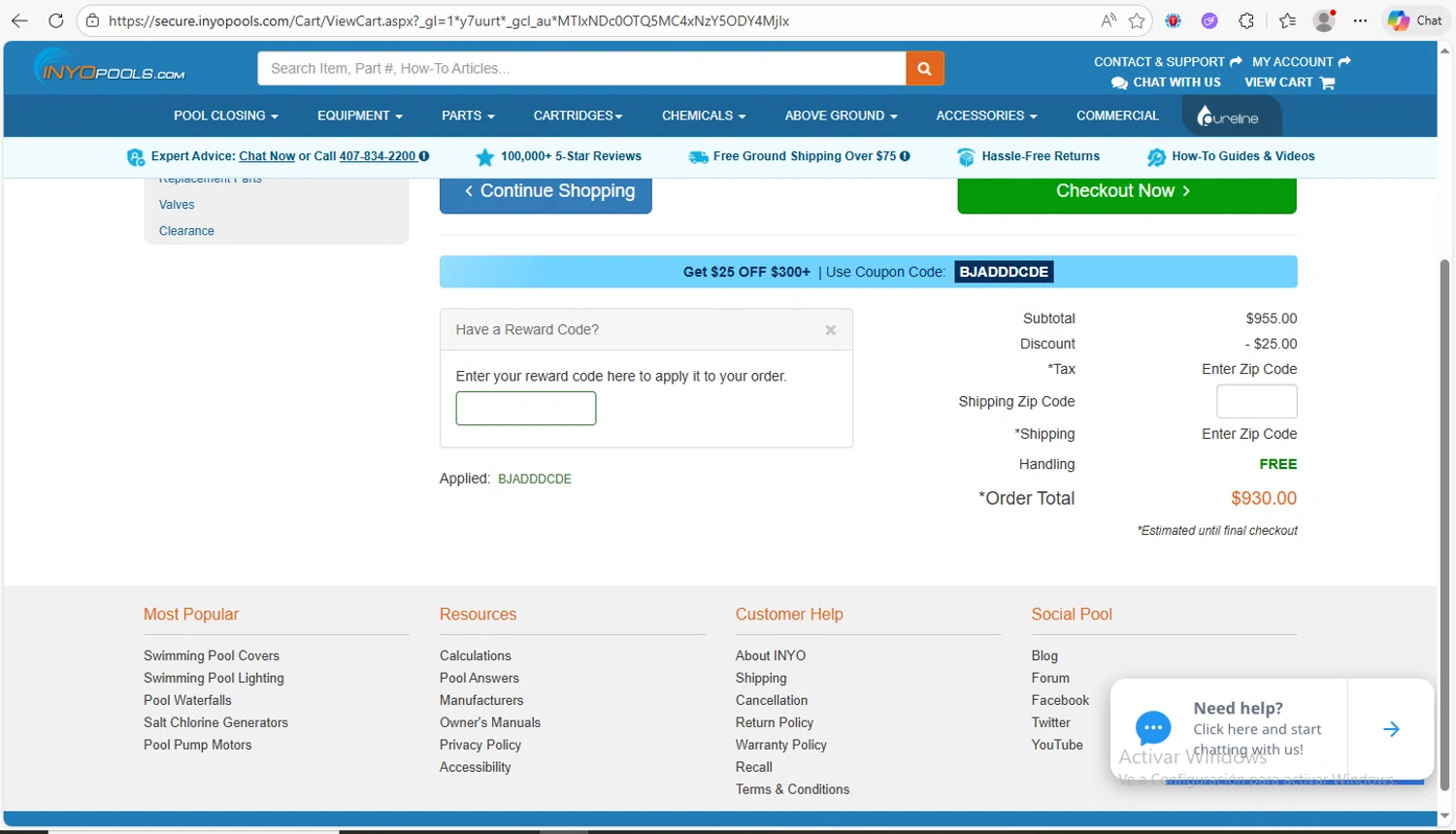The height and width of the screenshot is (834, 1456).
Task: Expand Equipment menu
Action: (x=360, y=116)
